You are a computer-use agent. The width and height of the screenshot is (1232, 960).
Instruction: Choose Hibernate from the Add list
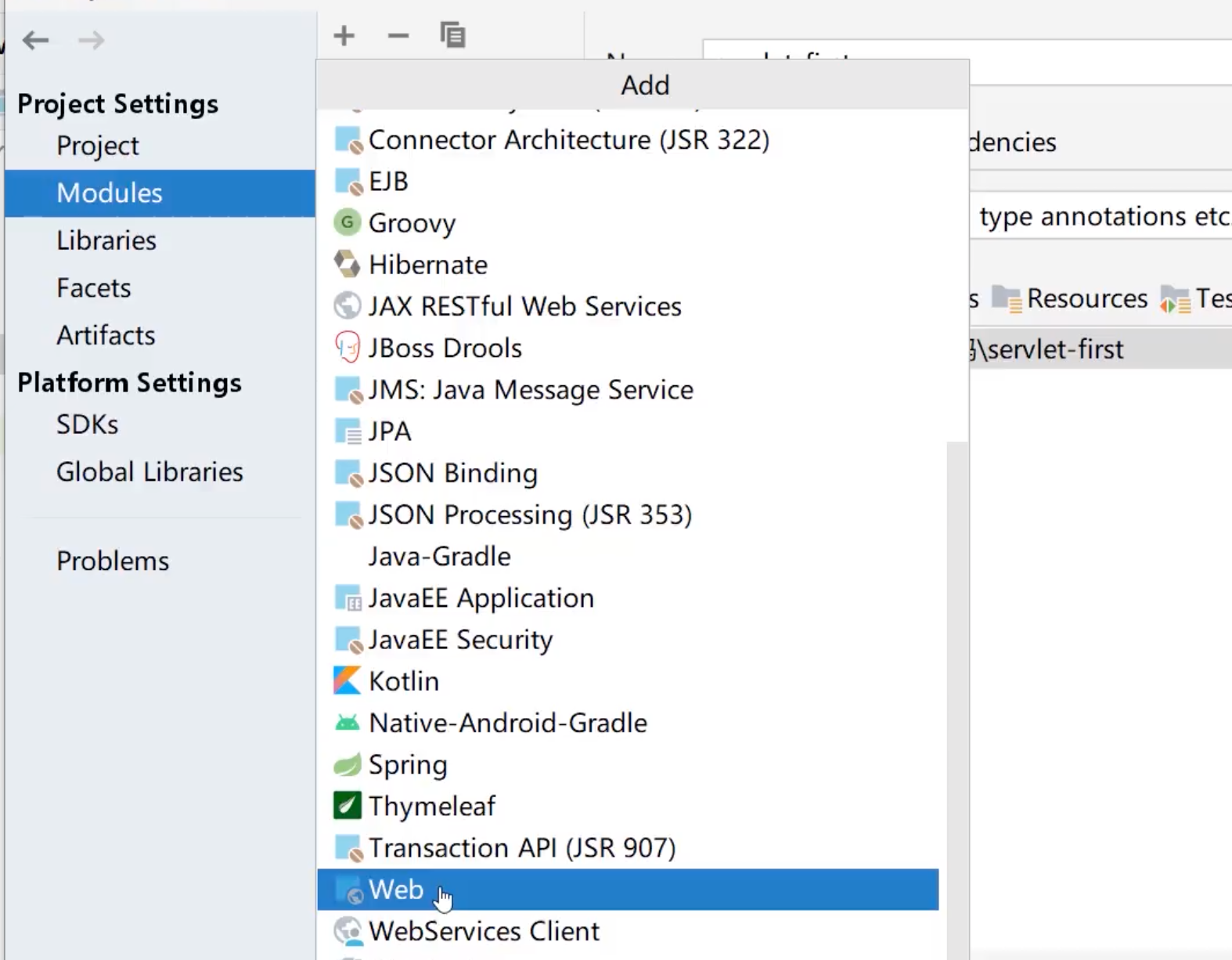pyautogui.click(x=427, y=265)
